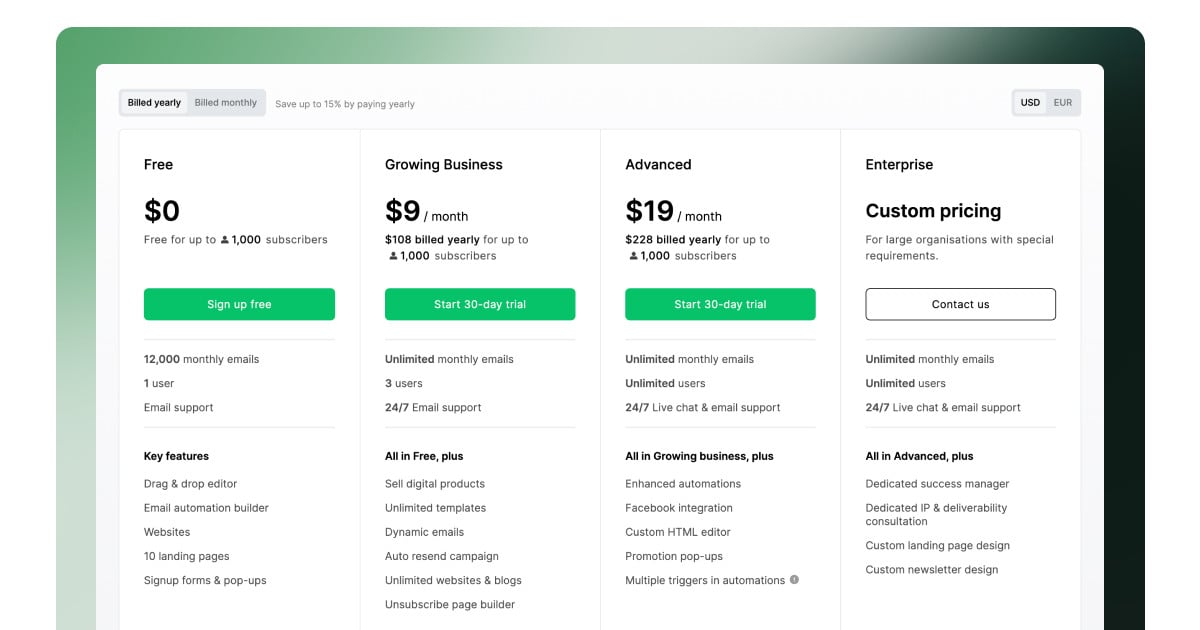The image size is (1200, 630).
Task: Switch billing to Billed monthly
Action: click(x=226, y=103)
